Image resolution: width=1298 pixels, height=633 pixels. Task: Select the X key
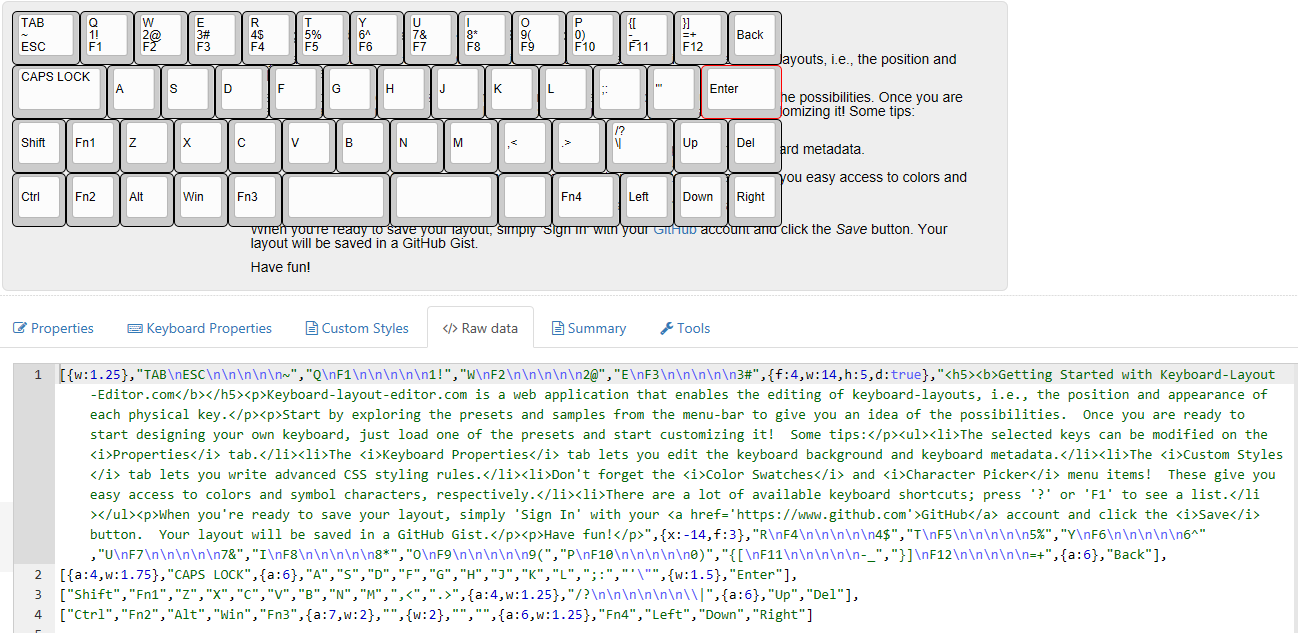click(x=202, y=146)
